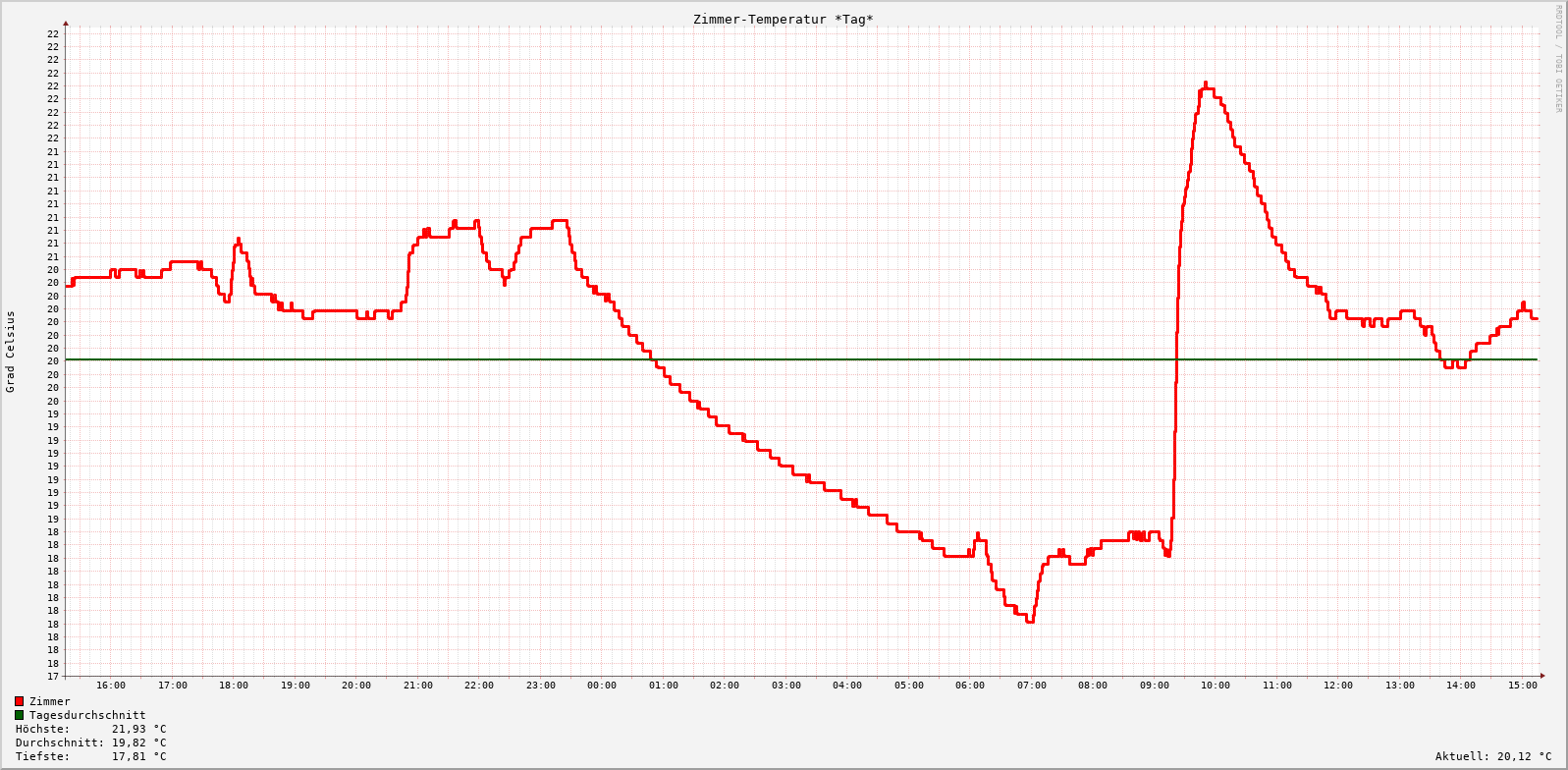Click the red Zimmer legend swatch
The width and height of the screenshot is (1568, 770).
click(x=19, y=701)
